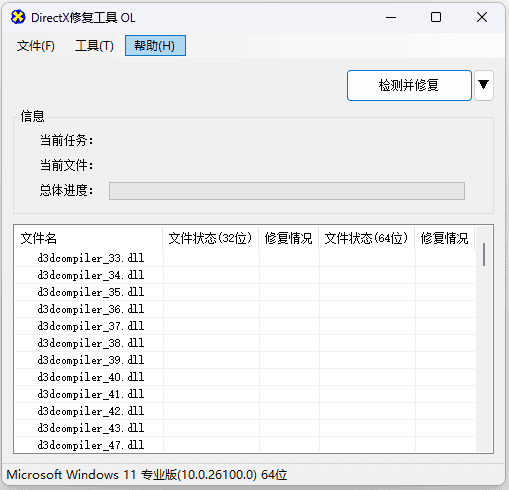Click the 检测并修复 button
509x490 pixels.
coord(409,85)
